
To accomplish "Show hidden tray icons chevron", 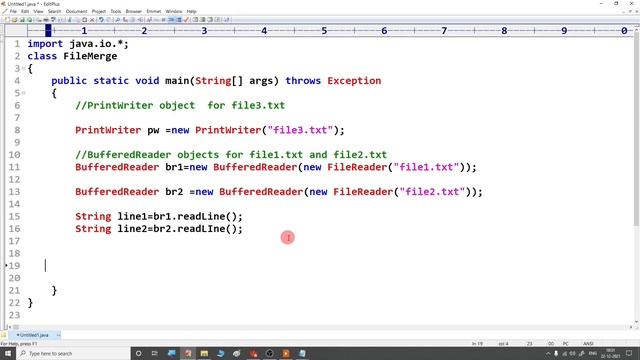I will 548,353.
